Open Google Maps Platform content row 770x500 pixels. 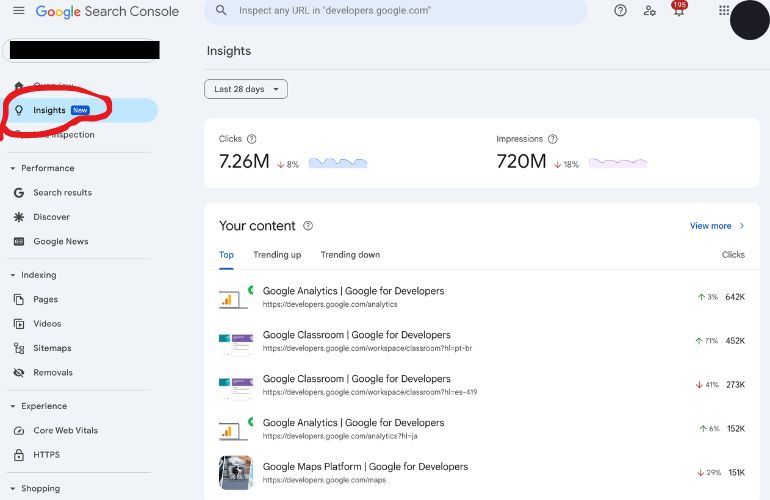[482, 472]
